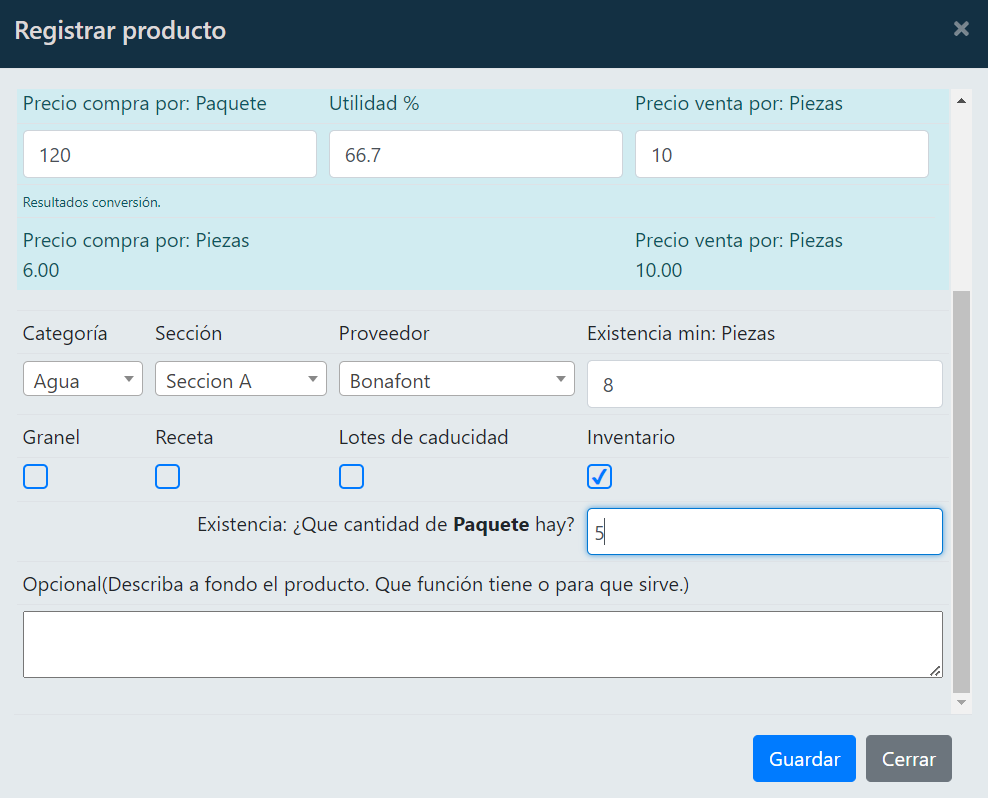This screenshot has height=798, width=988.
Task: Close the Registrar producto dialog with X
Action: (961, 29)
